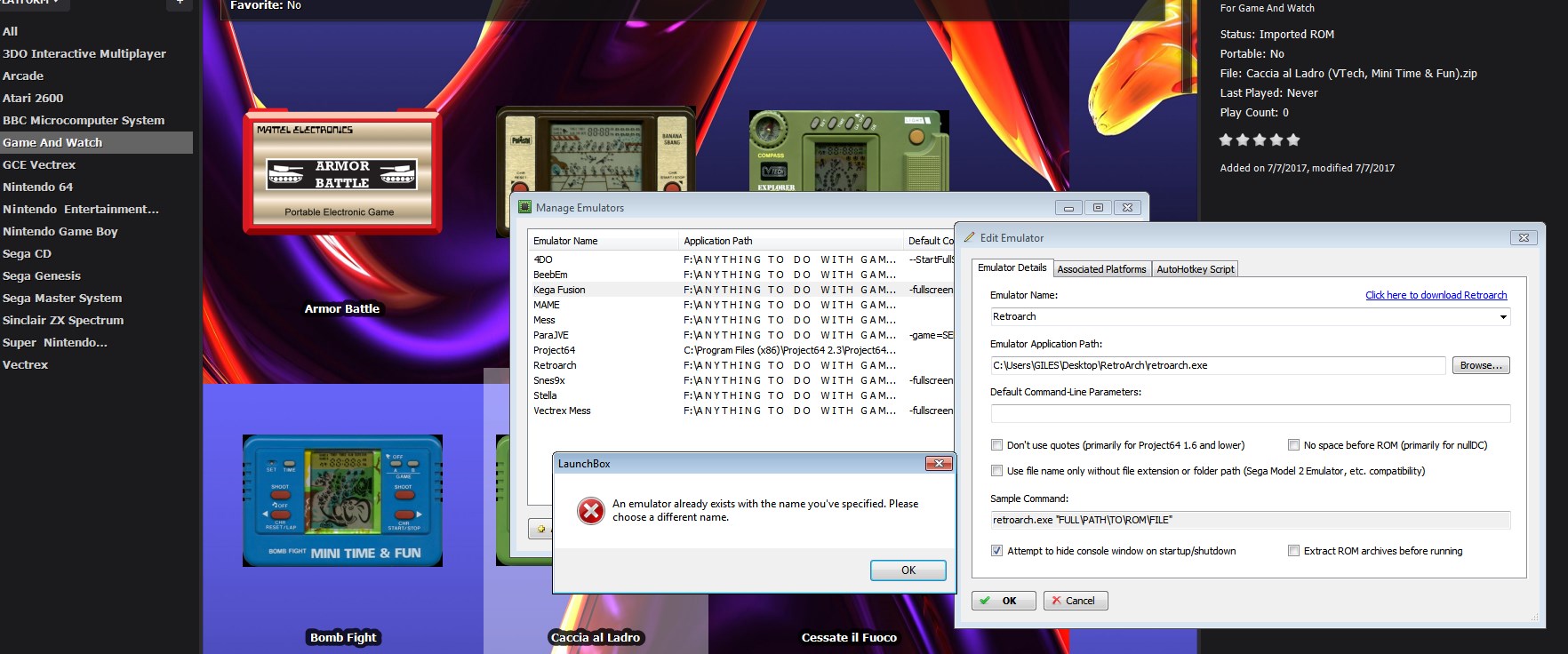The image size is (1568, 654).
Task: Select the Mess emulator row
Action: pyautogui.click(x=741, y=320)
